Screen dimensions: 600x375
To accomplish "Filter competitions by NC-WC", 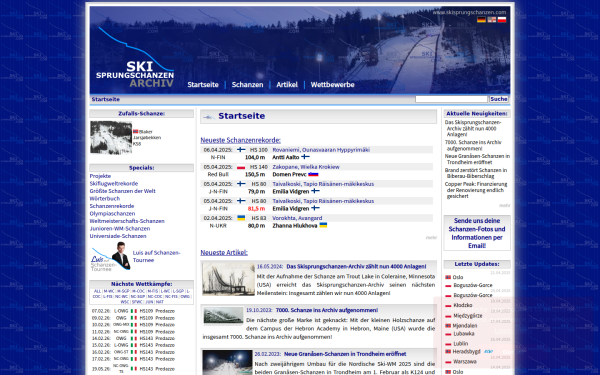I will point(121,297).
